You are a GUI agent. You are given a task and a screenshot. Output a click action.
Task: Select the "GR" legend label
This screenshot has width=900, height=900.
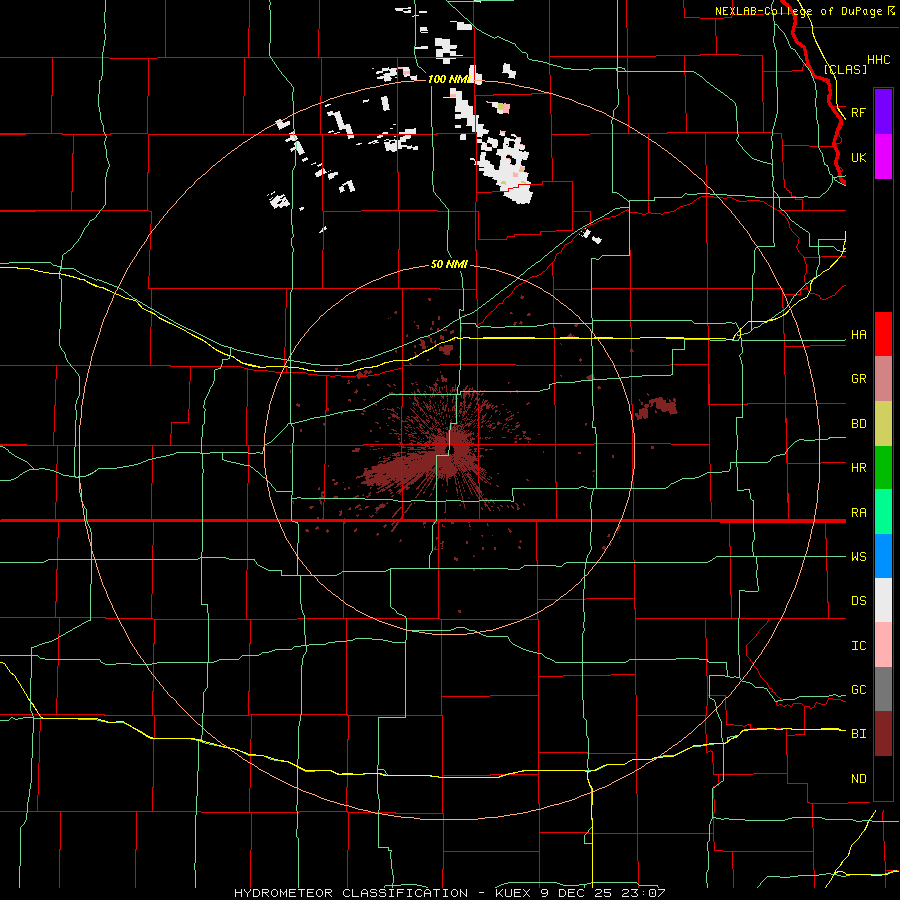coord(858,379)
